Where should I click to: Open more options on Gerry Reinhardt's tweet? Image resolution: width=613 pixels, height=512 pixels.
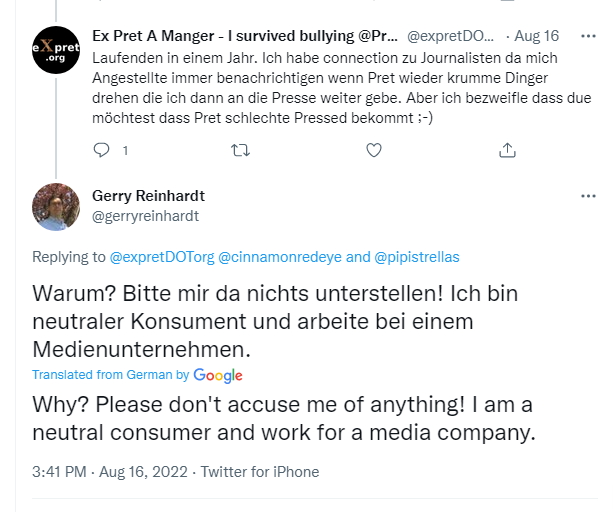(x=588, y=196)
